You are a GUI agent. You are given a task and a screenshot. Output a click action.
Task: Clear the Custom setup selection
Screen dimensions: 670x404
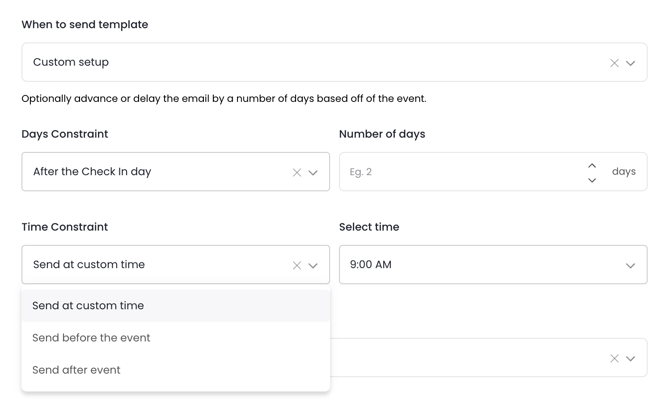click(x=614, y=63)
